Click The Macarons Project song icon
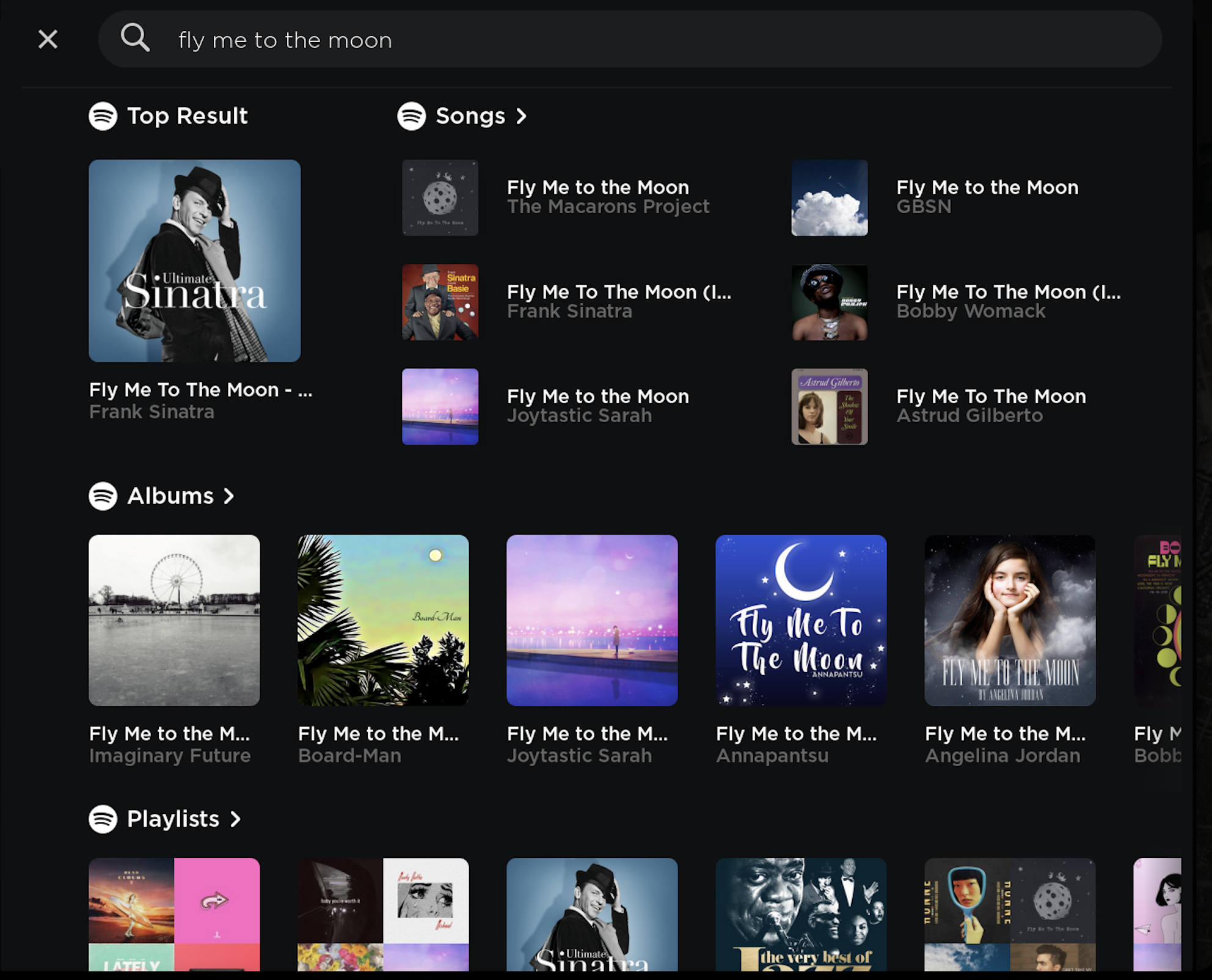This screenshot has height=980, width=1212. [x=440, y=197]
